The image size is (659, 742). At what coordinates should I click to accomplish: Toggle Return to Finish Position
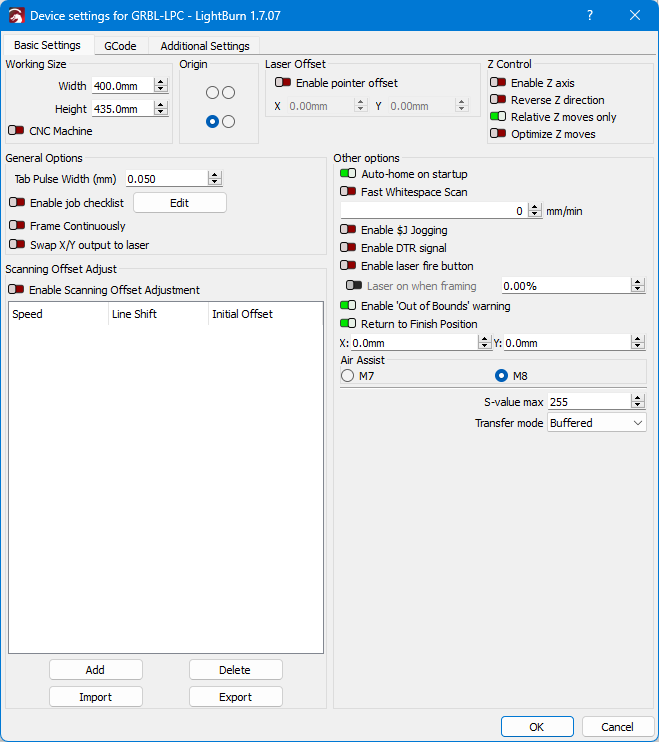(x=348, y=324)
